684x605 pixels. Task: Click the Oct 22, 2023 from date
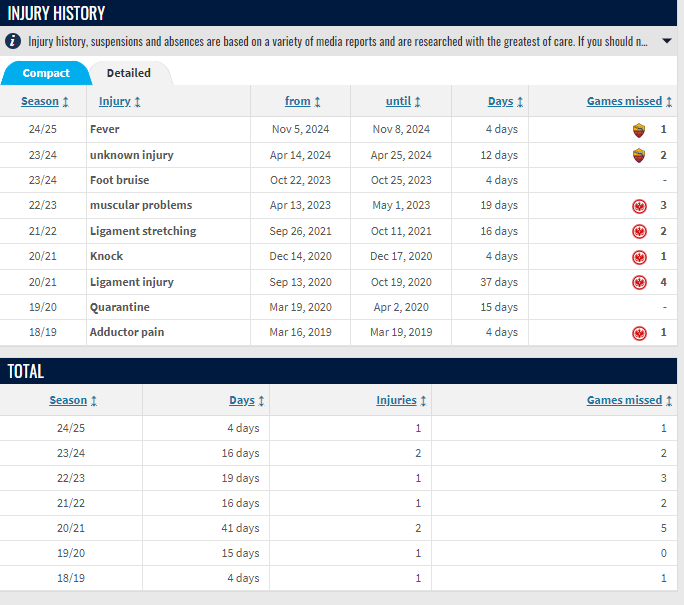[x=300, y=180]
